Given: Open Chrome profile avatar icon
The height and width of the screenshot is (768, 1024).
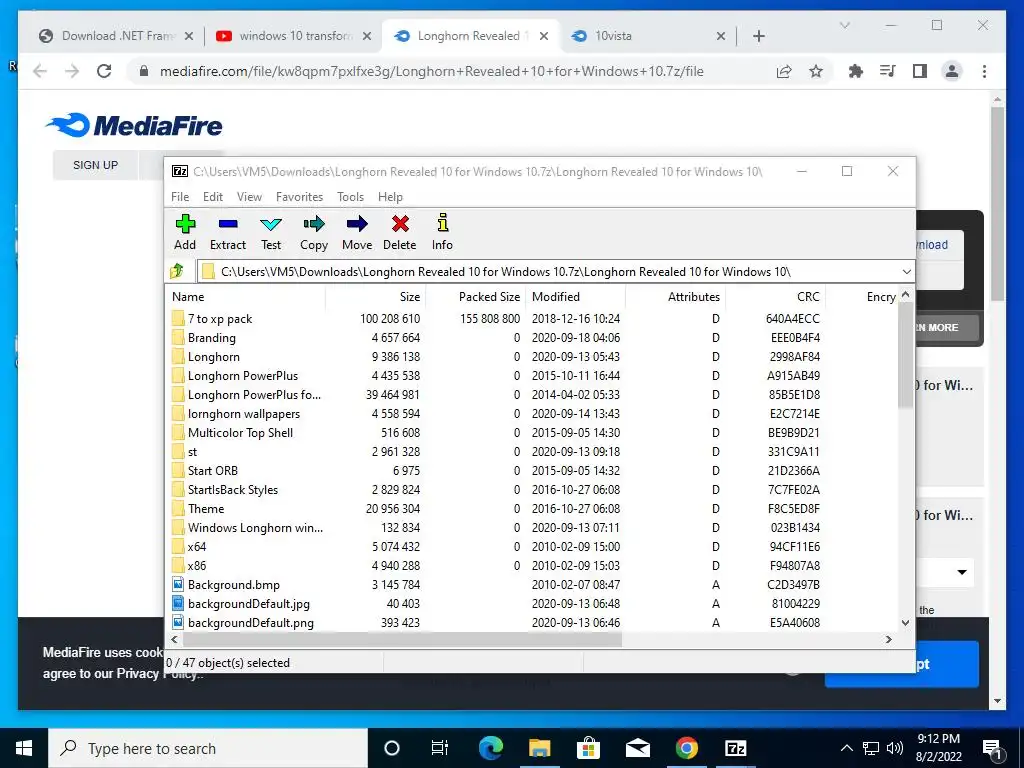Looking at the screenshot, I should pos(952,71).
